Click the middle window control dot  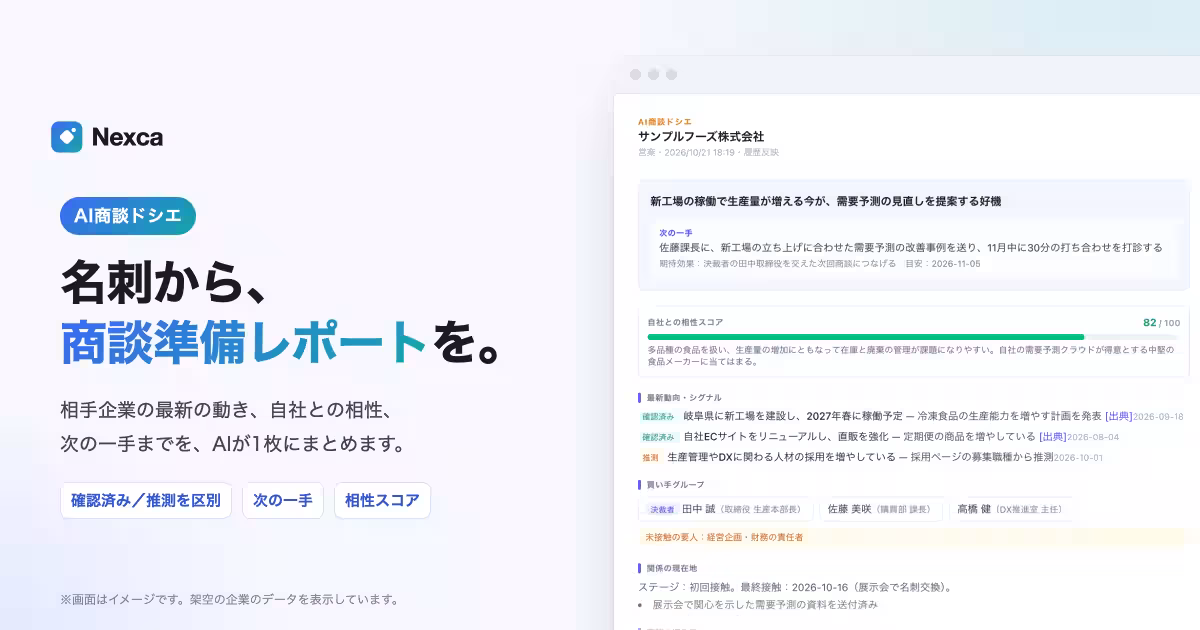tap(653, 74)
